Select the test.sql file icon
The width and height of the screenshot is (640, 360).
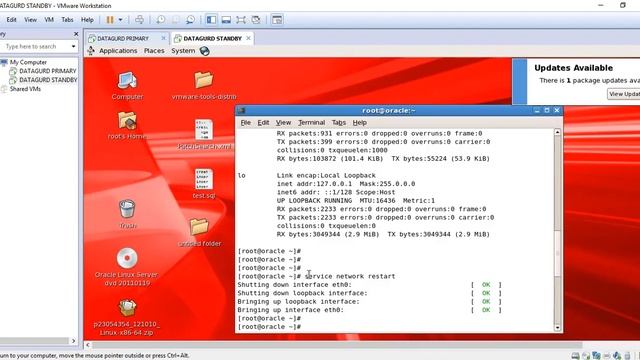tap(204, 184)
